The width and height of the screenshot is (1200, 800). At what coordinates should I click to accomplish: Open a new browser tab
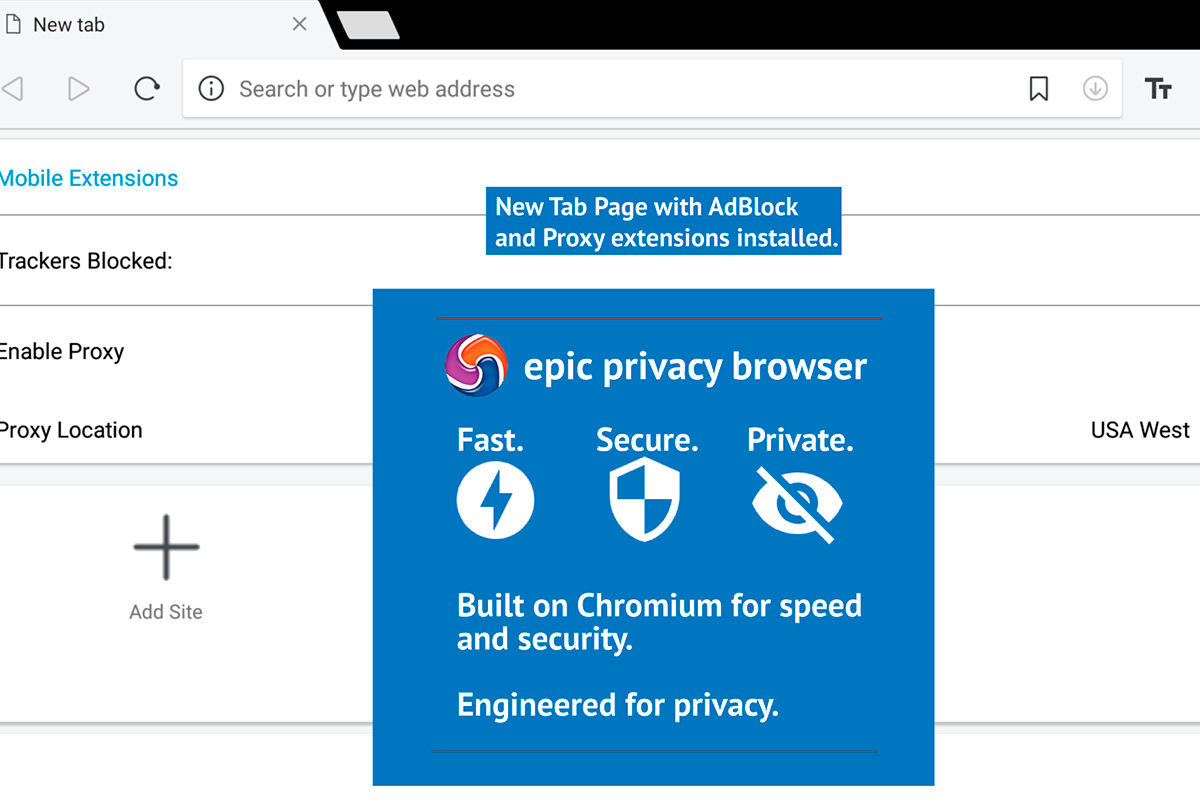coord(370,24)
